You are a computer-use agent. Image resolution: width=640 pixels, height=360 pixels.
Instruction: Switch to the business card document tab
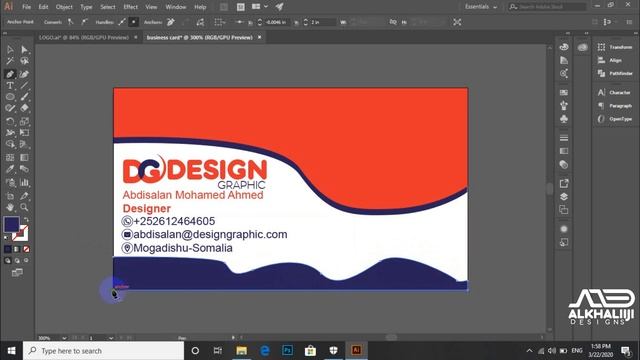point(200,37)
